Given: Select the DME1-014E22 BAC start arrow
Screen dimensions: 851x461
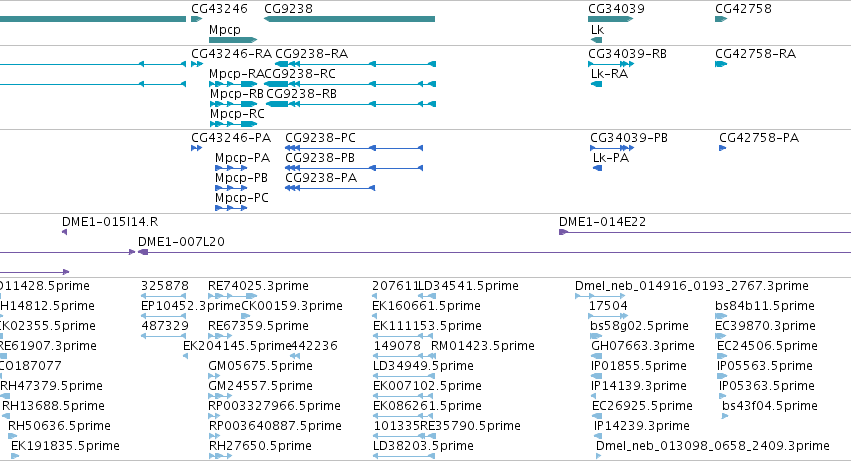Looking at the screenshot, I should click(x=563, y=232).
